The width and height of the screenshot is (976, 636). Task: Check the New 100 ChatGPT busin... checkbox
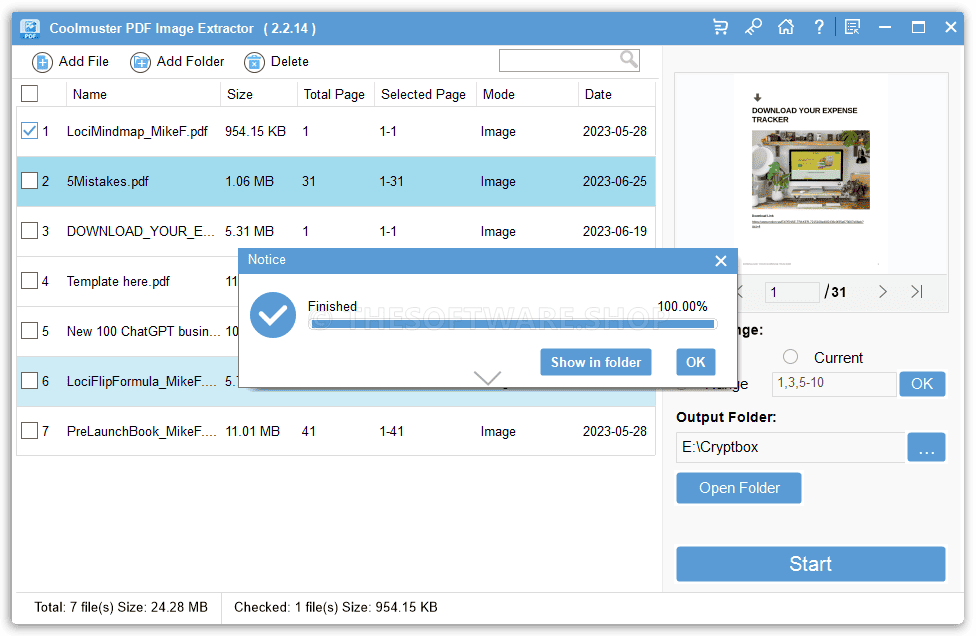29,330
